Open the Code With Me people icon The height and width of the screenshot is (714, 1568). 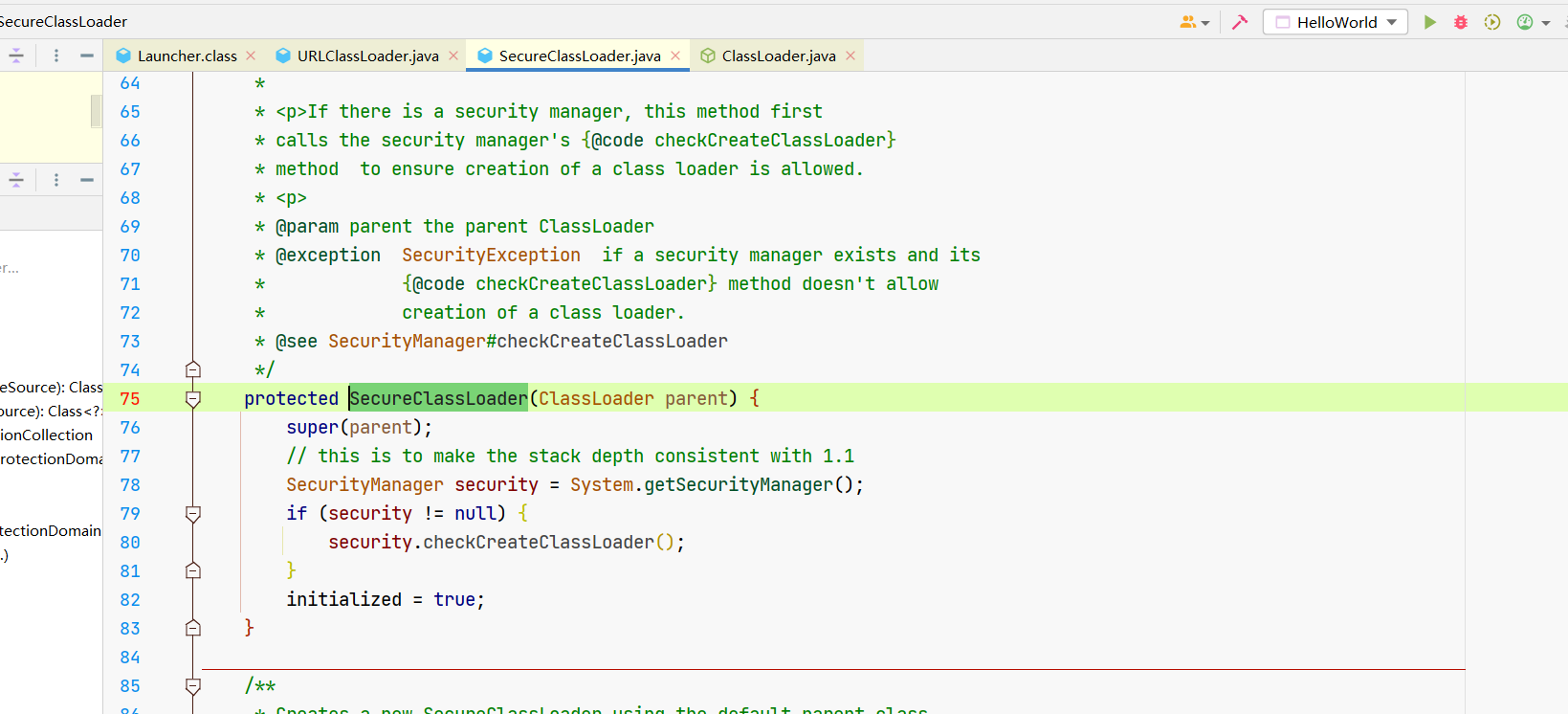(x=1188, y=22)
